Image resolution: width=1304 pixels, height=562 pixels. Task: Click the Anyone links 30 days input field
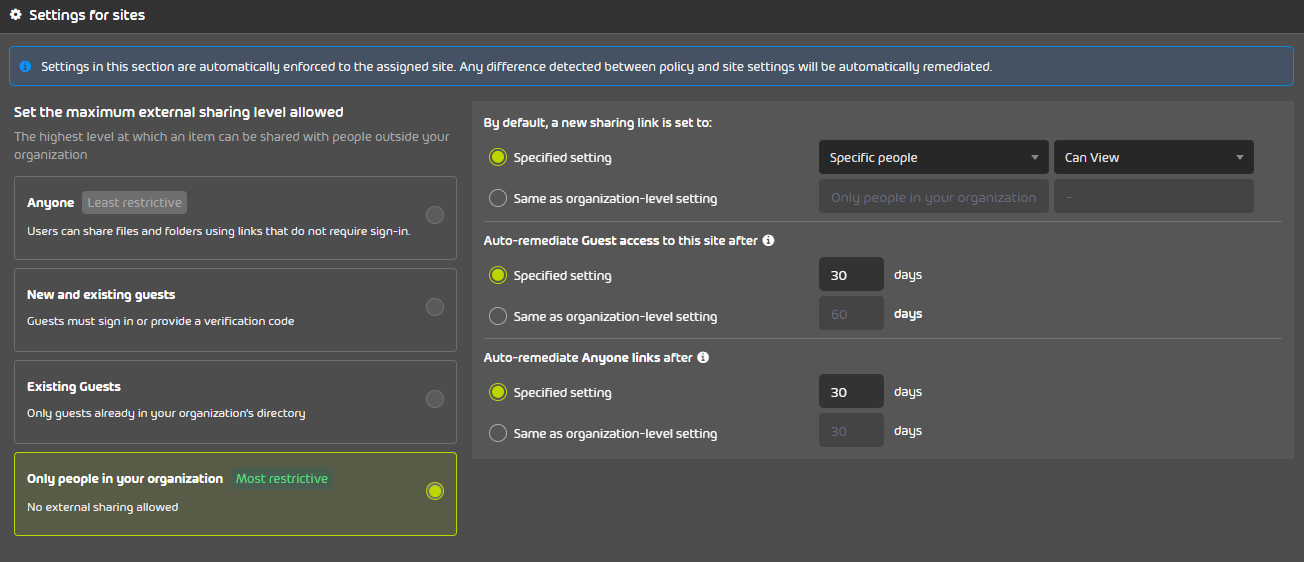[x=851, y=391]
